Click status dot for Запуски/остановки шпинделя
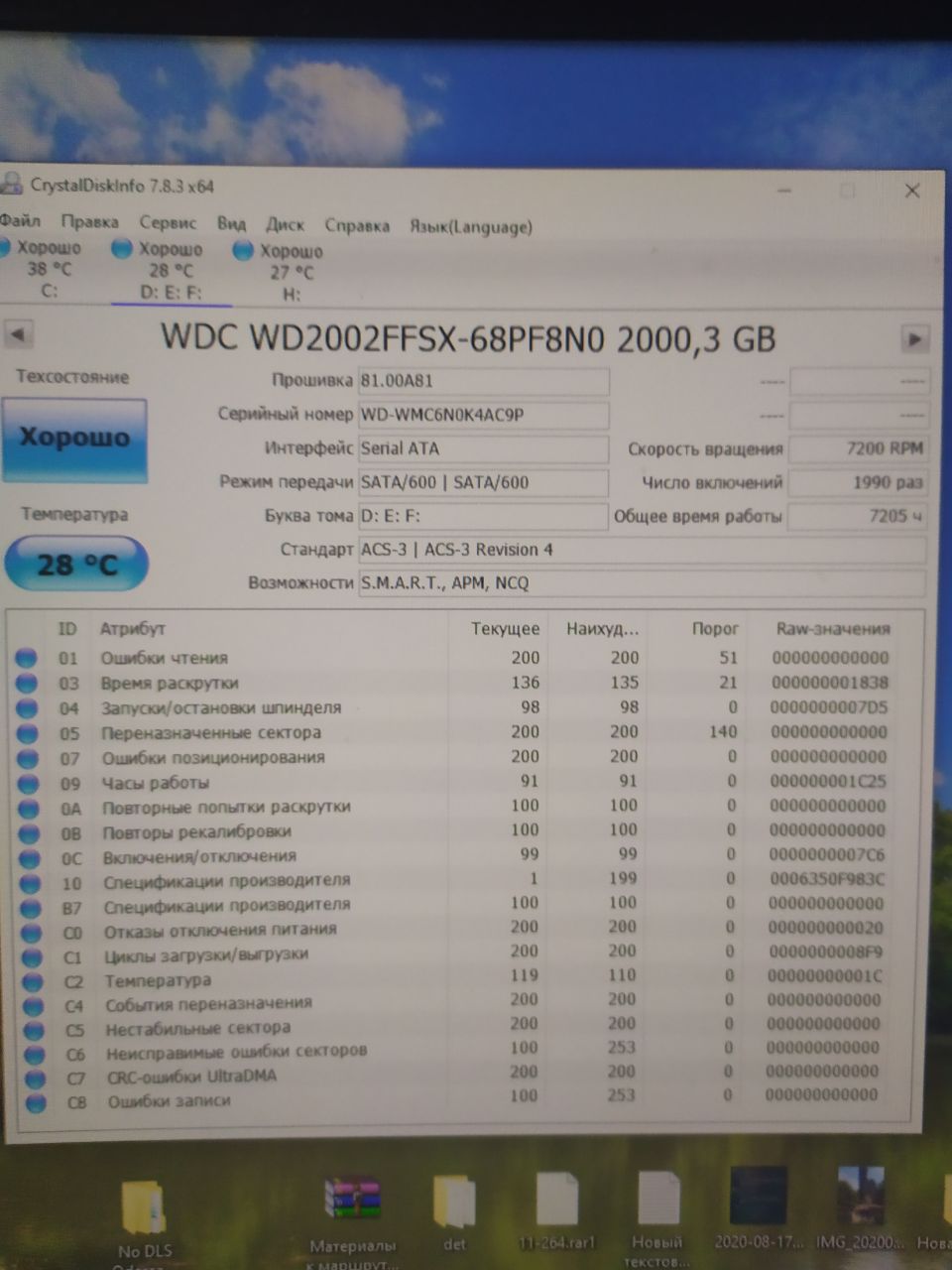Viewport: 952px width, 1270px height. click(x=27, y=708)
